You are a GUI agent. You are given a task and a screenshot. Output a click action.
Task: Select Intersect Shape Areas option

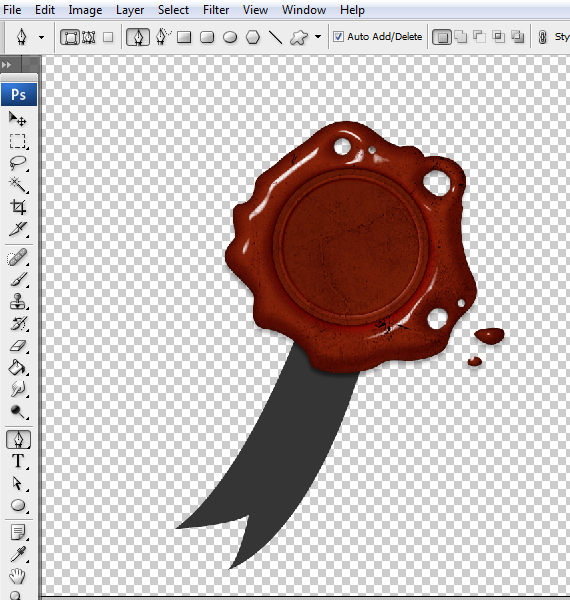pyautogui.click(x=498, y=37)
